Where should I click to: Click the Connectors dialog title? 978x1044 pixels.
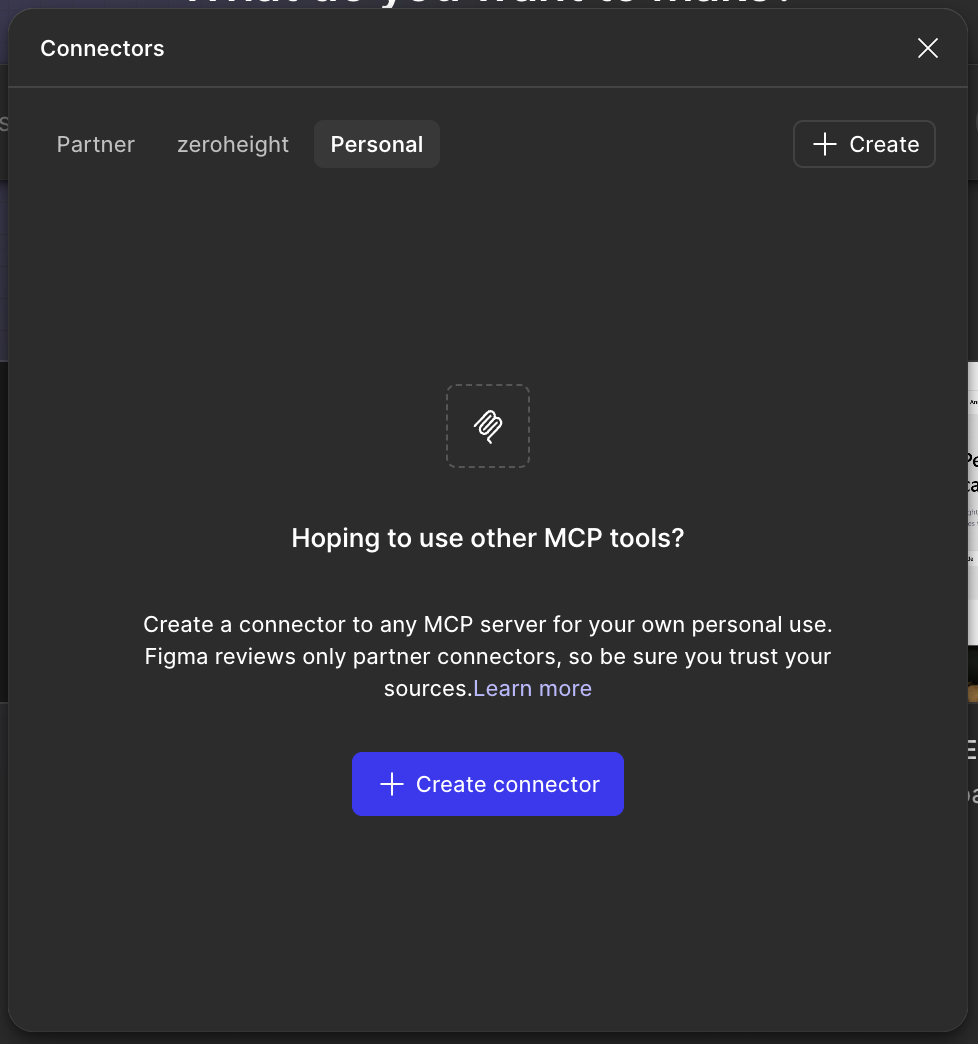(102, 49)
